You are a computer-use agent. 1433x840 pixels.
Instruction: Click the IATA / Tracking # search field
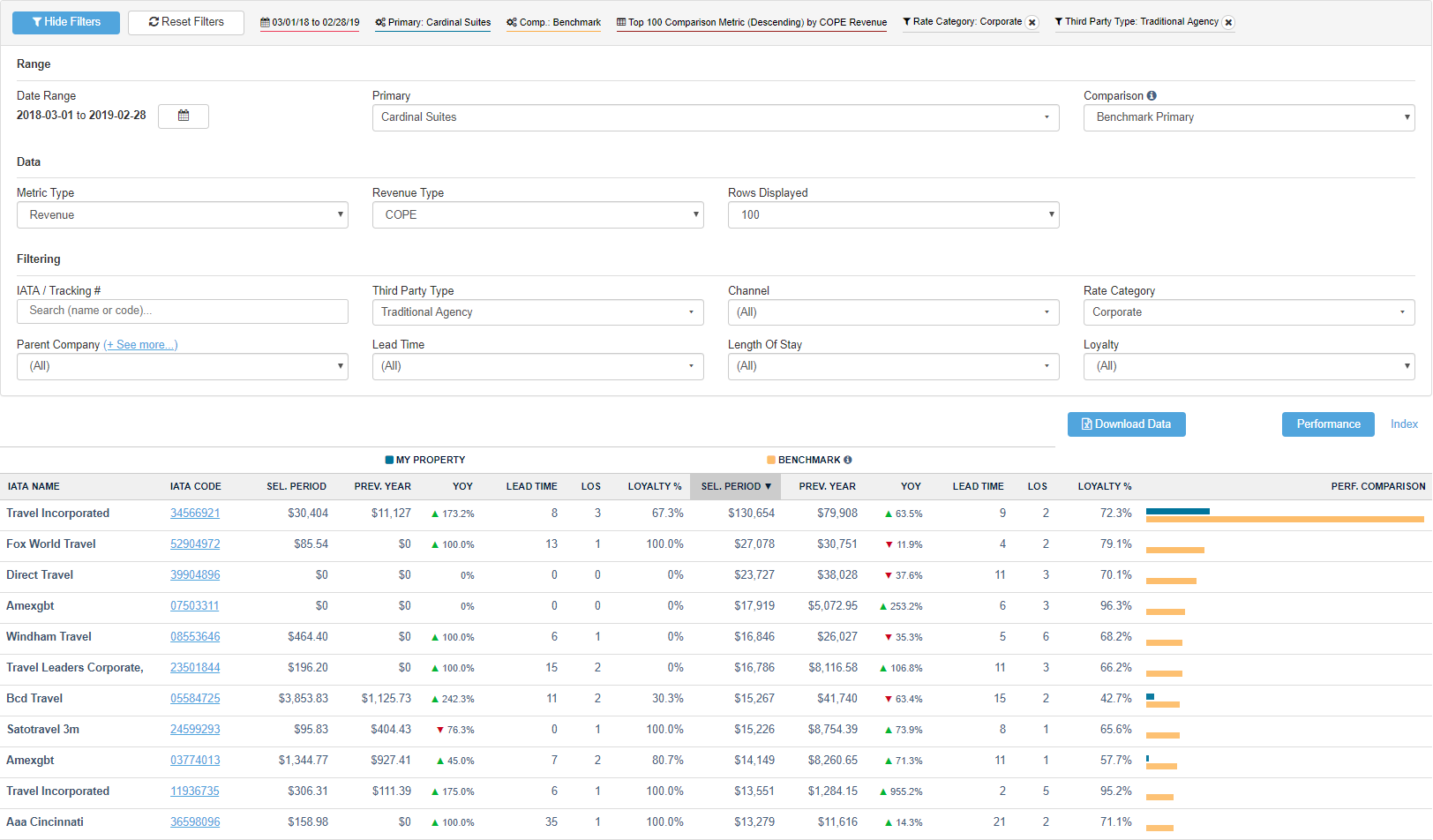click(x=183, y=311)
